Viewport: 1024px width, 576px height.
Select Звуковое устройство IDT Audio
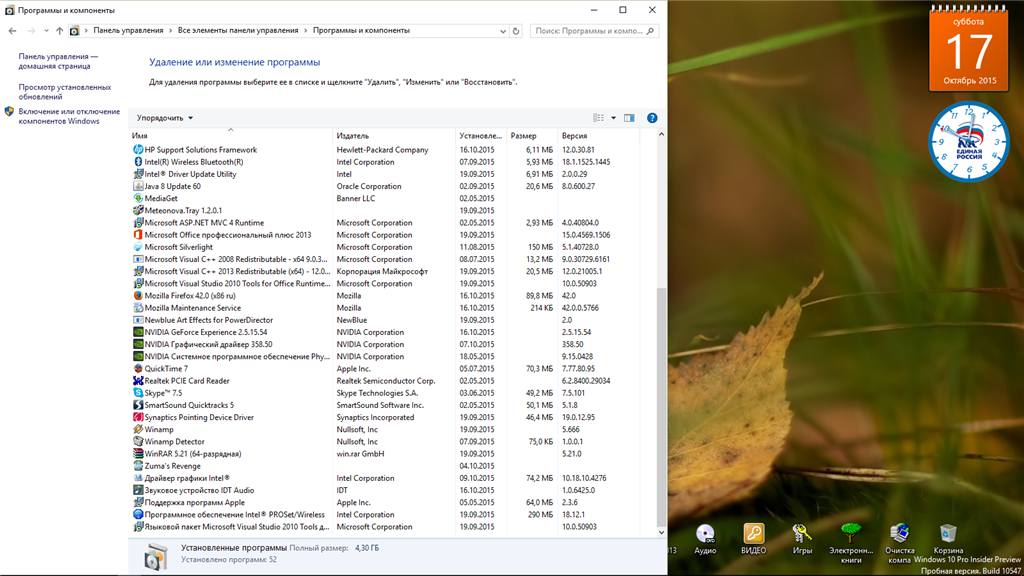click(383, 490)
